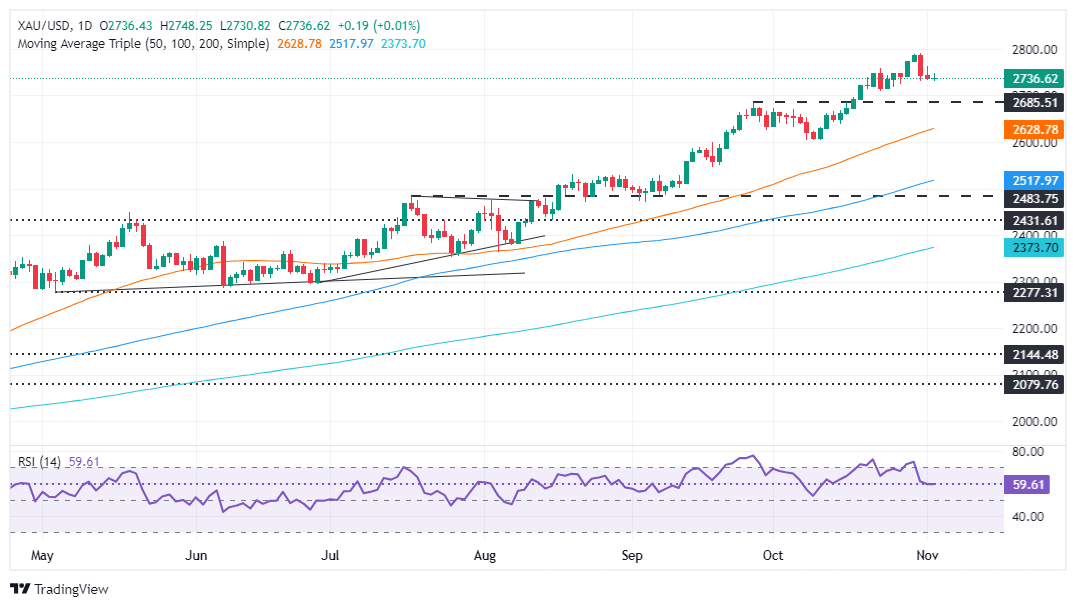Click the 2483.75 dashed level label
Image resolution: width=1076 pixels, height=607 pixels.
click(x=1034, y=198)
